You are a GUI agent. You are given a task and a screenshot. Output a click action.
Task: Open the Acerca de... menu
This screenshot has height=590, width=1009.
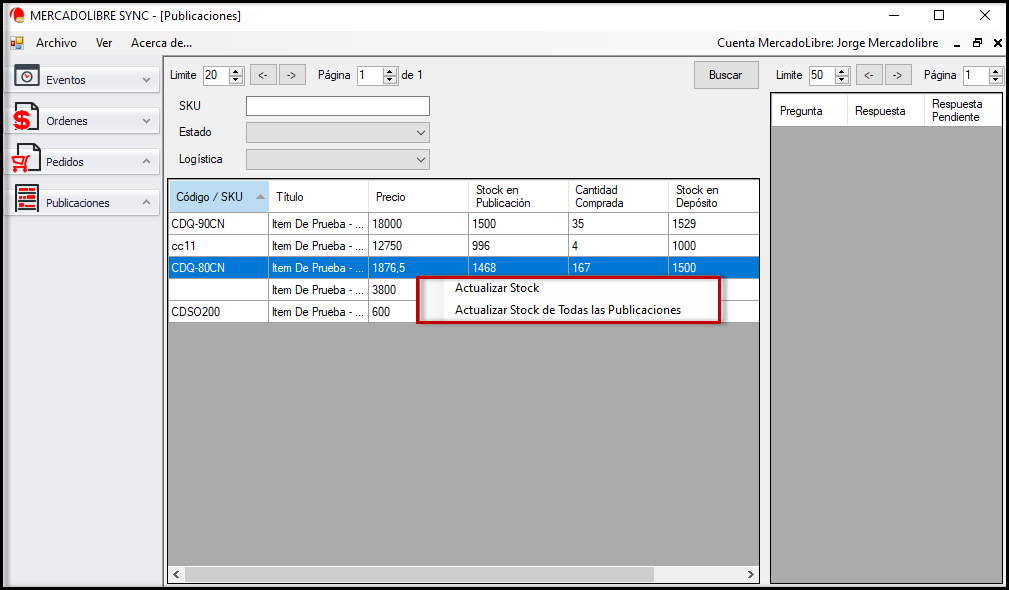click(162, 43)
